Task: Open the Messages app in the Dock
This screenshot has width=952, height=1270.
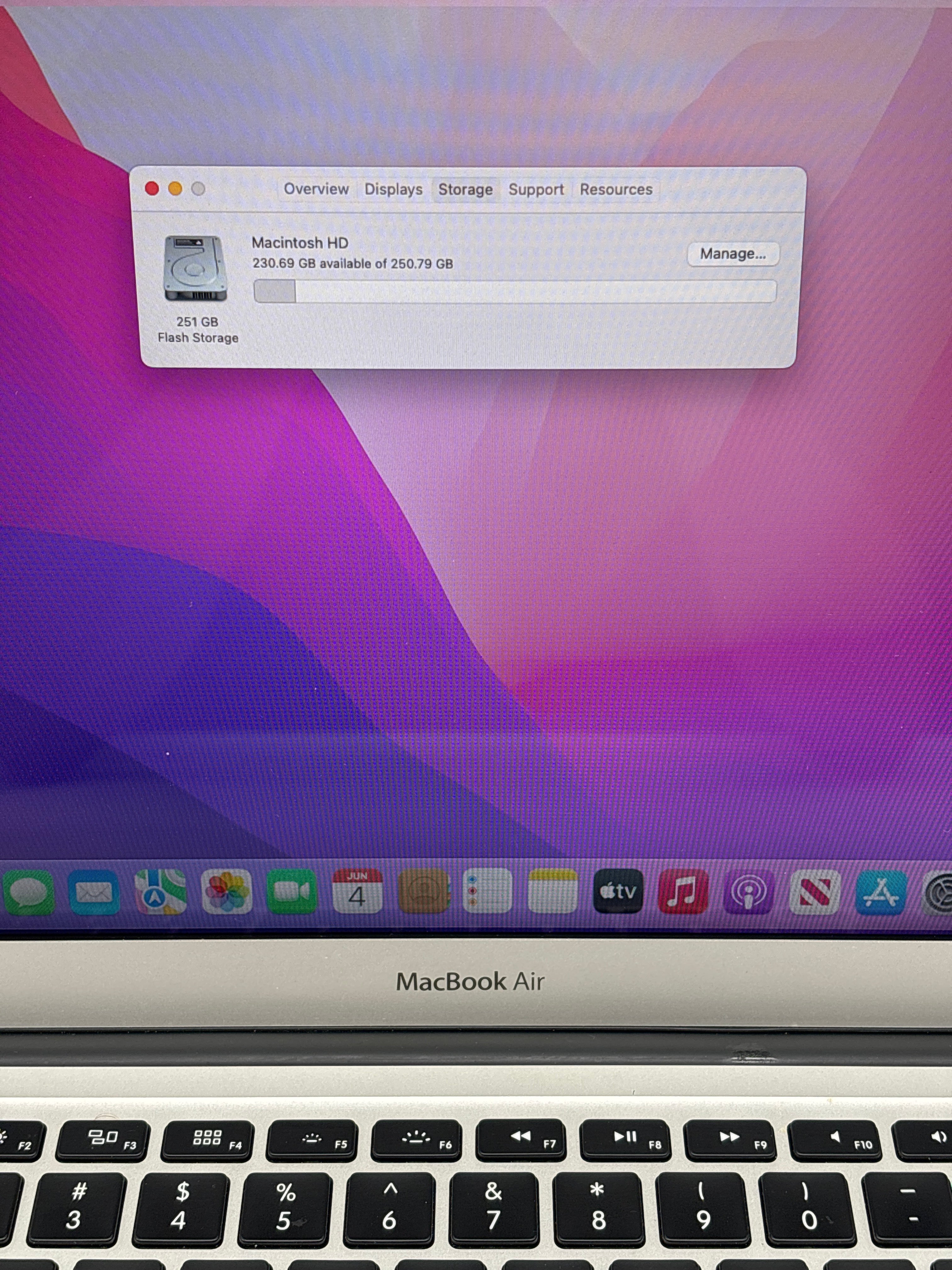Action: click(29, 892)
